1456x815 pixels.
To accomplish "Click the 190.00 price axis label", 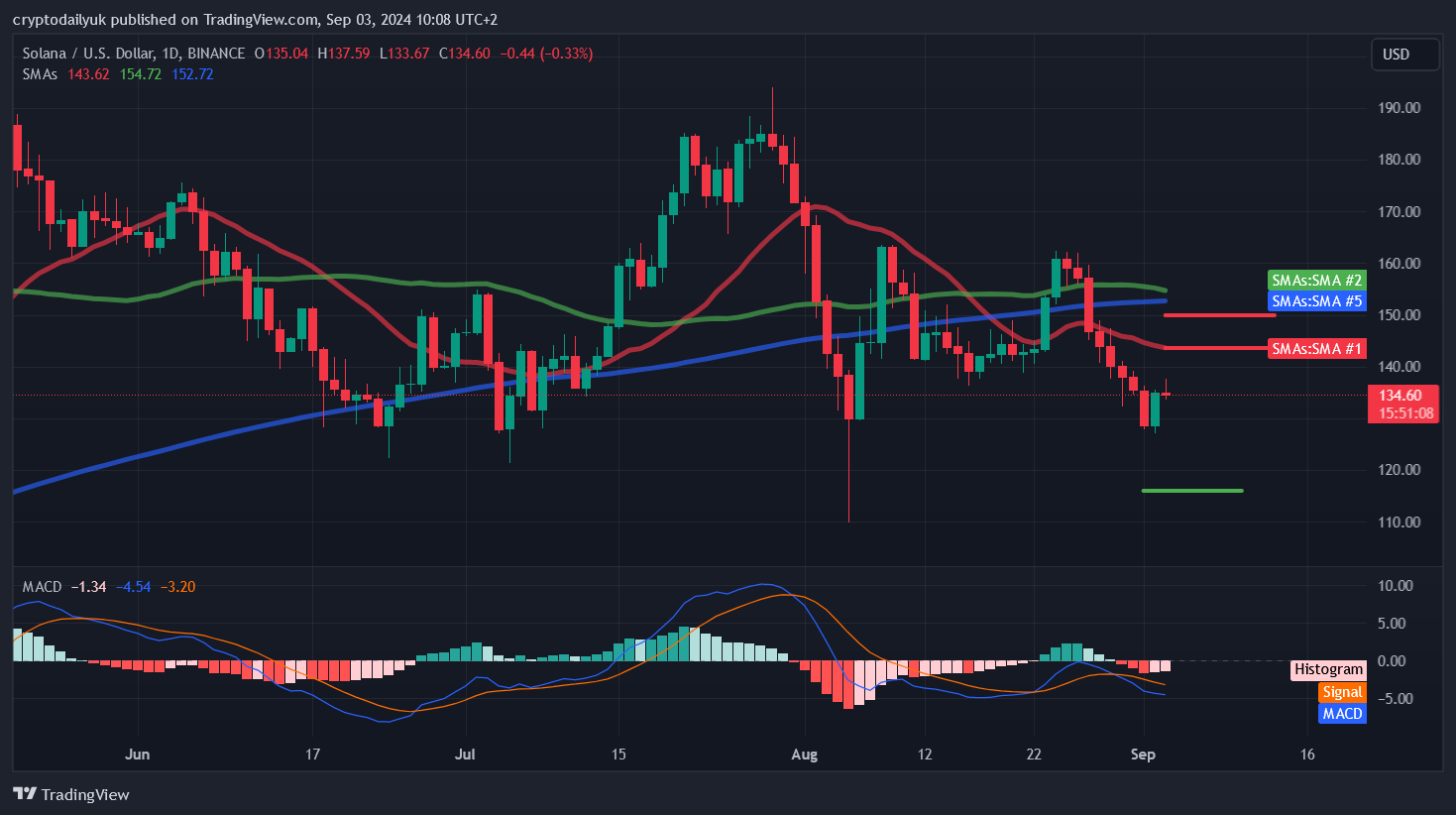I will 1399,108.
